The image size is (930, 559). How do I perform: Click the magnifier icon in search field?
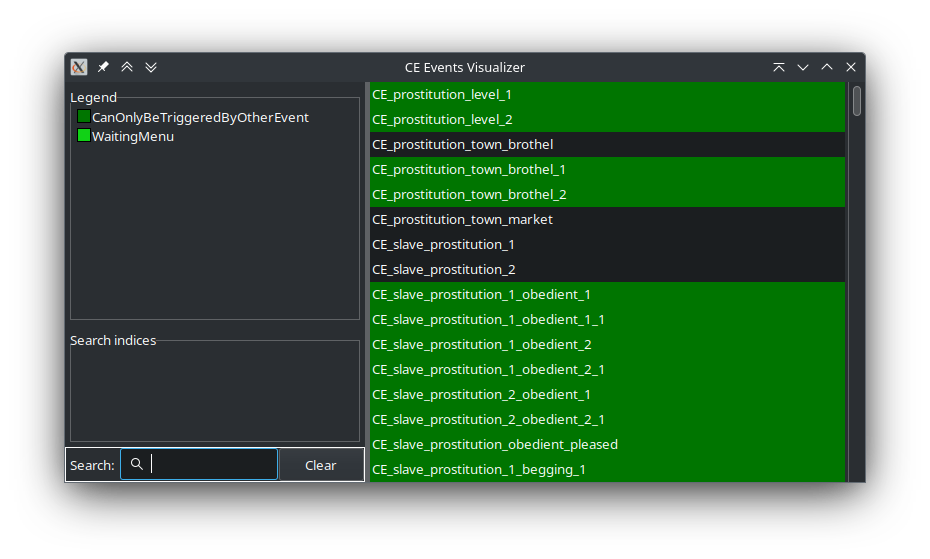(137, 464)
